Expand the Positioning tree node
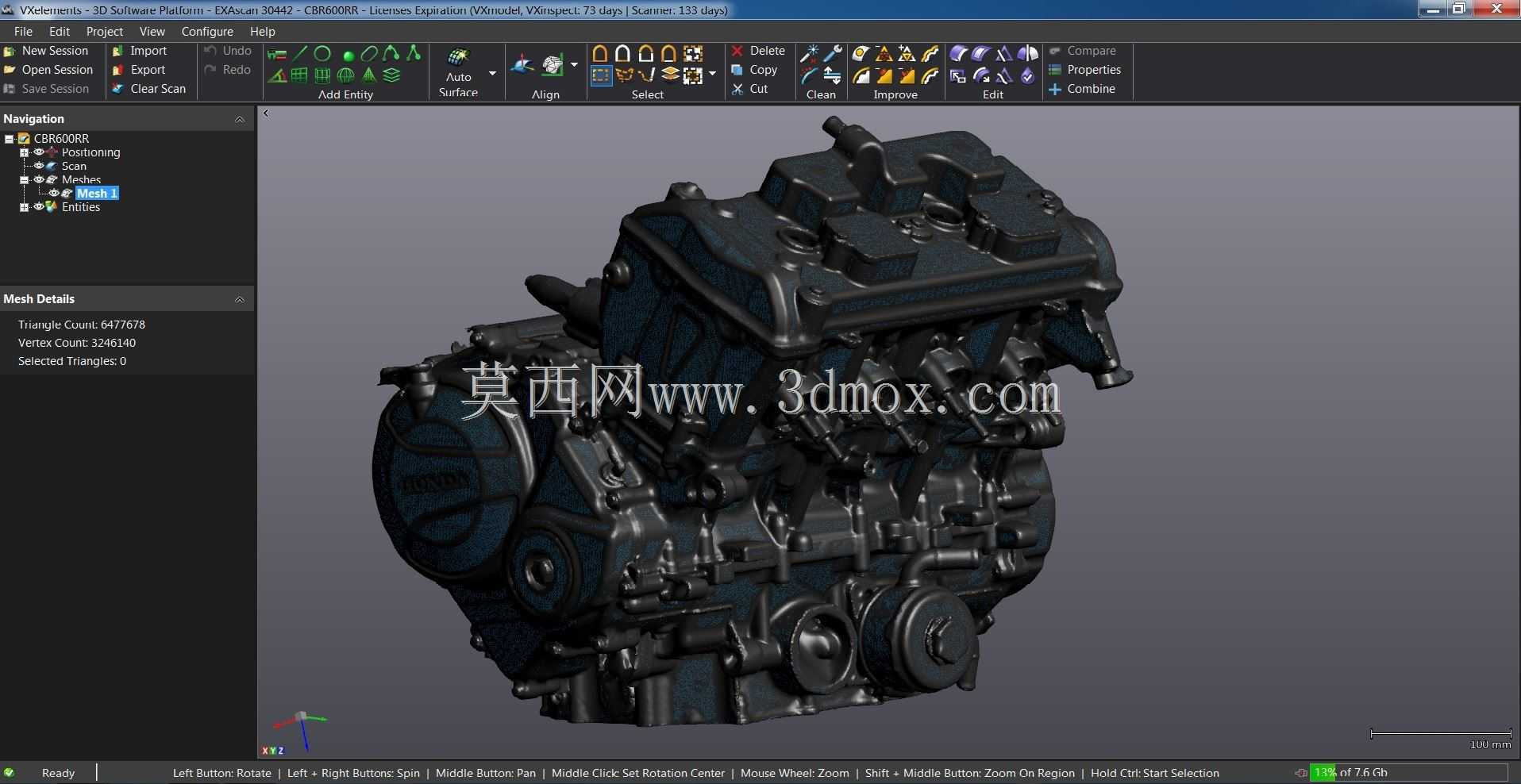This screenshot has width=1521, height=784. [x=24, y=152]
